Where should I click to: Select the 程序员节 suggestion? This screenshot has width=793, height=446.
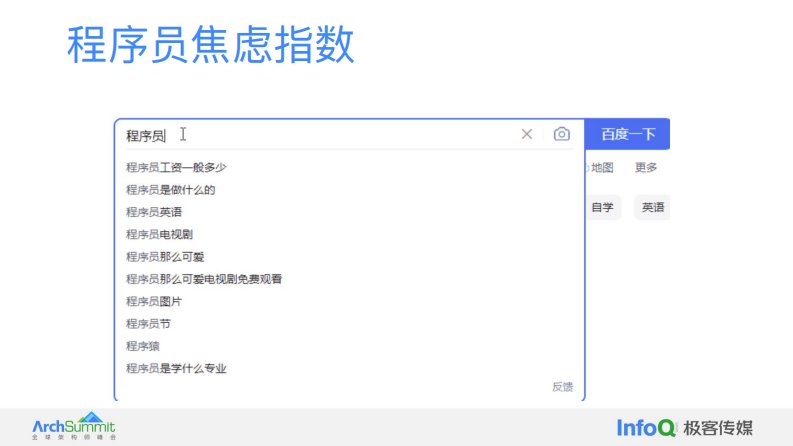point(141,324)
